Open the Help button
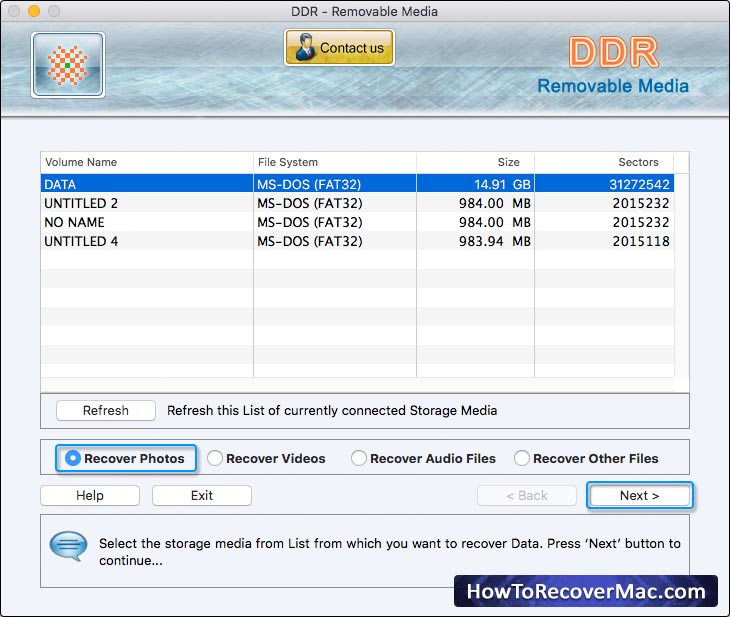 pos(90,495)
